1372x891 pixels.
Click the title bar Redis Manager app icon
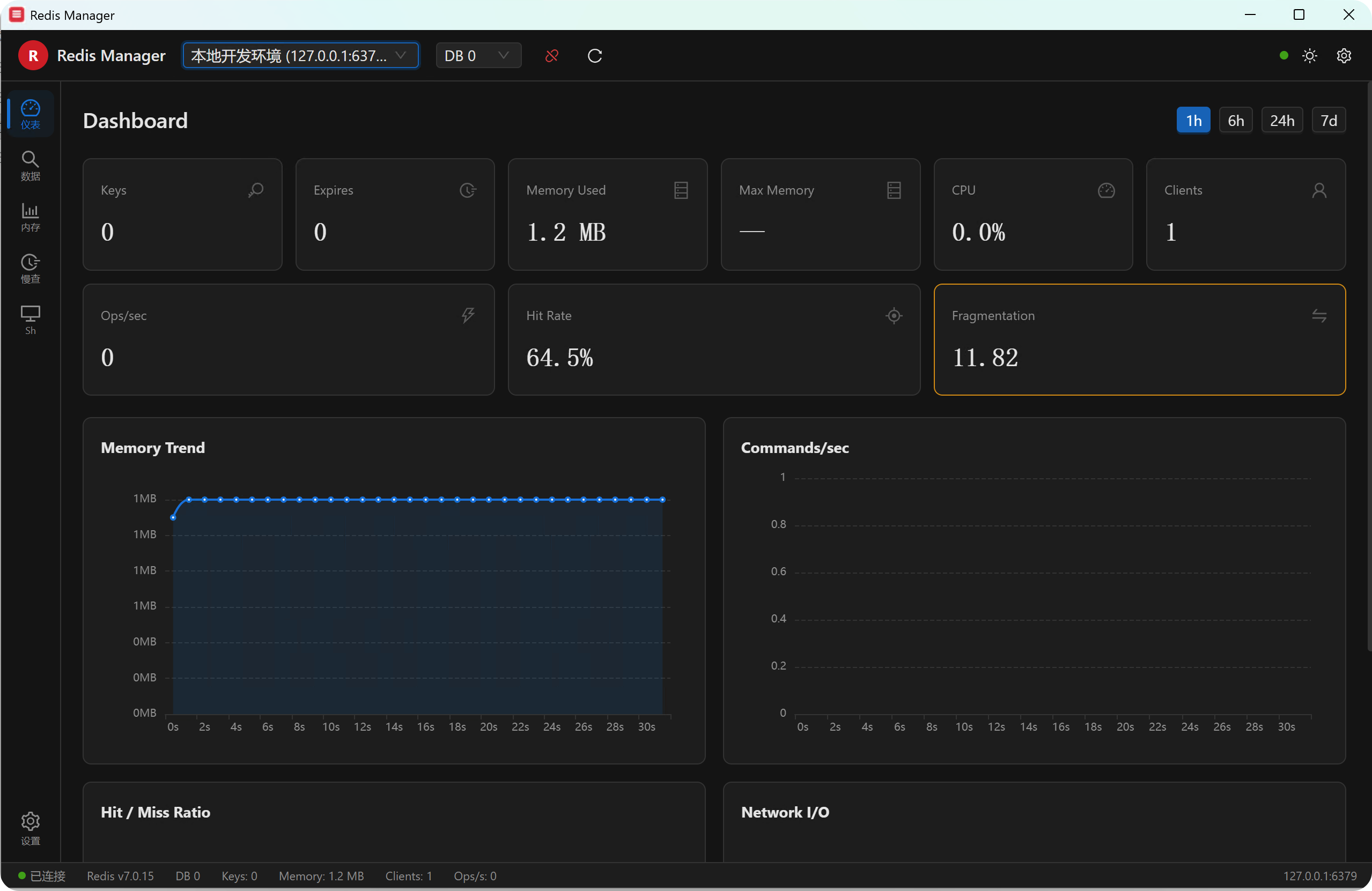[17, 14]
